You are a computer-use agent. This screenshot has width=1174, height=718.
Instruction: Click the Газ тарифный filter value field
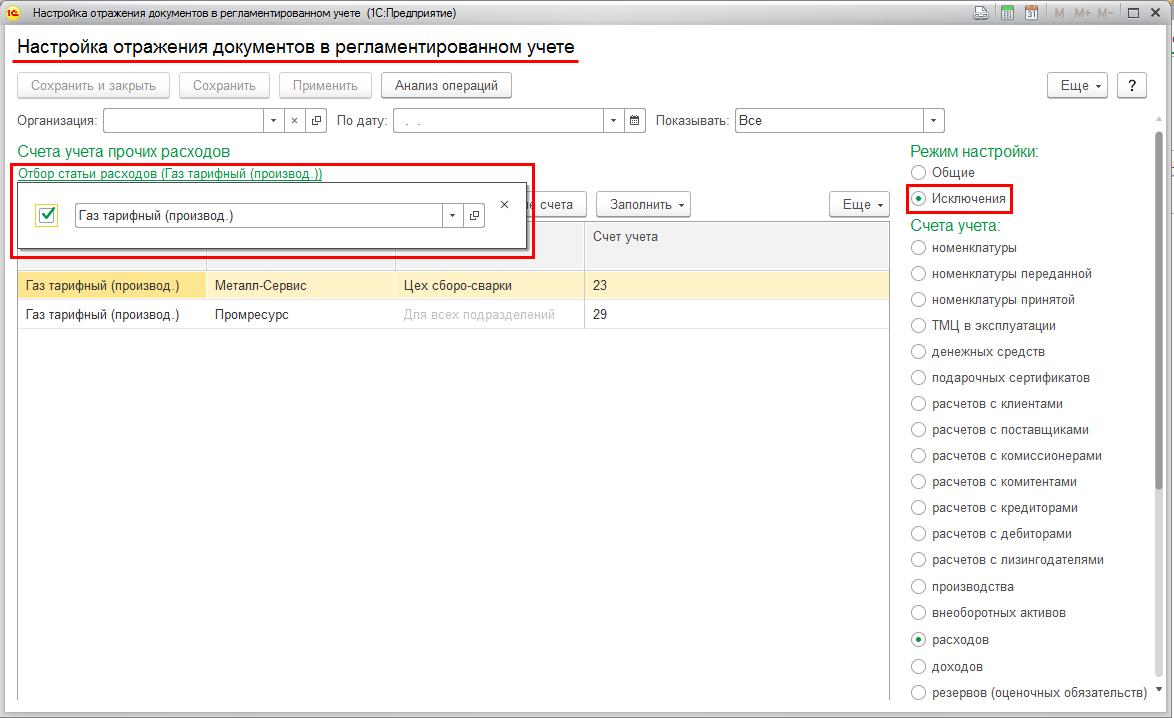coord(259,216)
